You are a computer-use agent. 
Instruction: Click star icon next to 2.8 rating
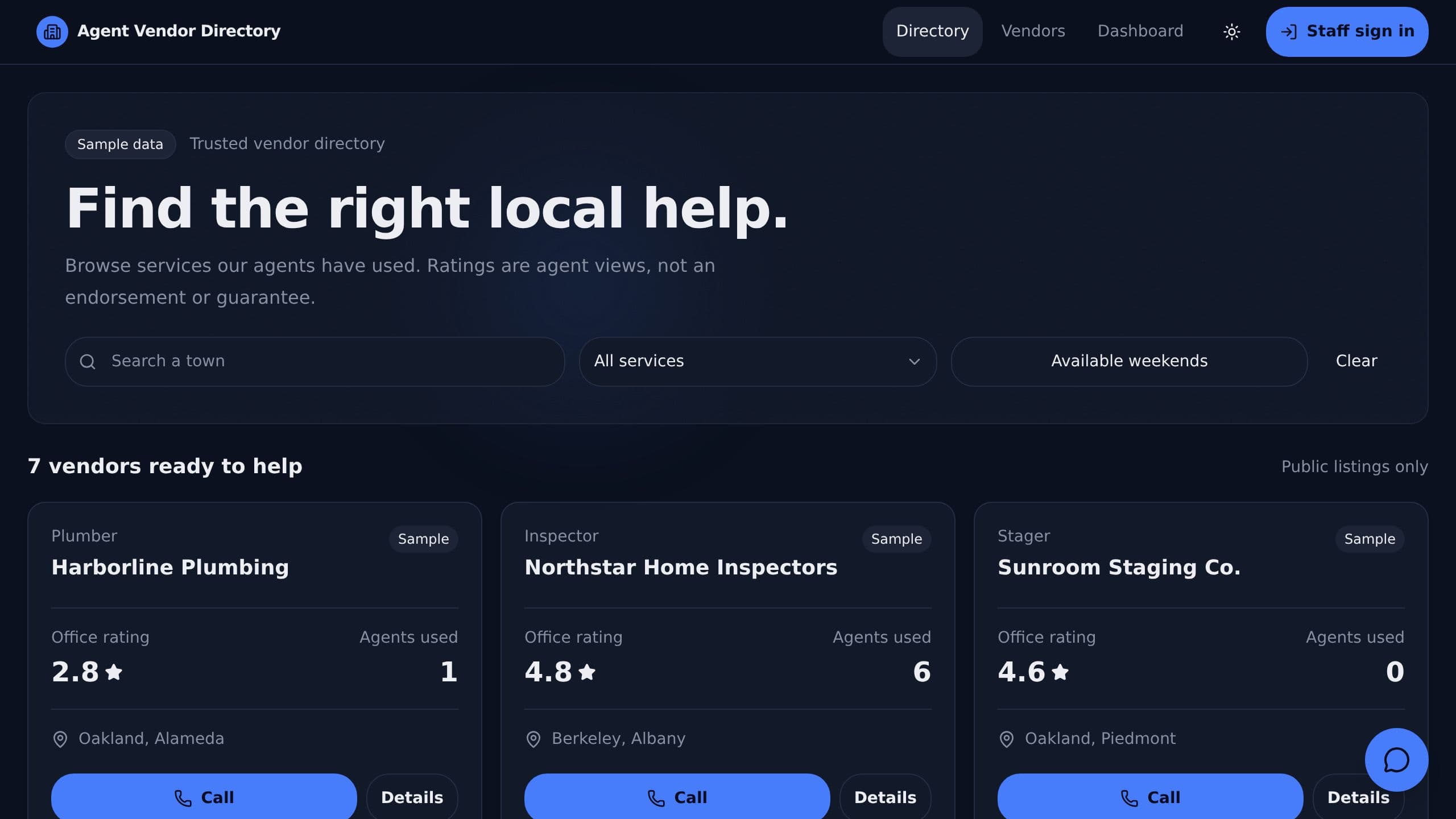114,672
